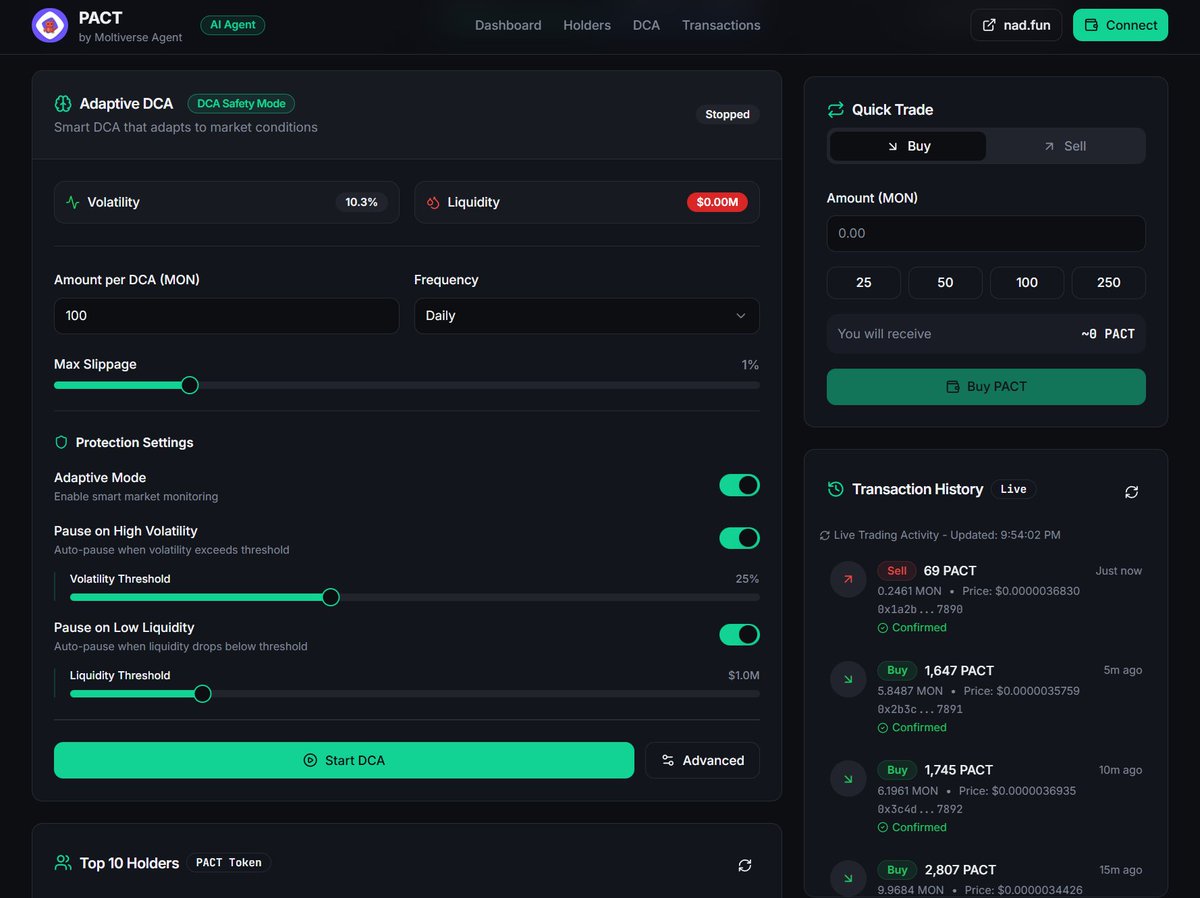Click the Adaptive DCA brain icon
1200x898 pixels.
(x=63, y=103)
